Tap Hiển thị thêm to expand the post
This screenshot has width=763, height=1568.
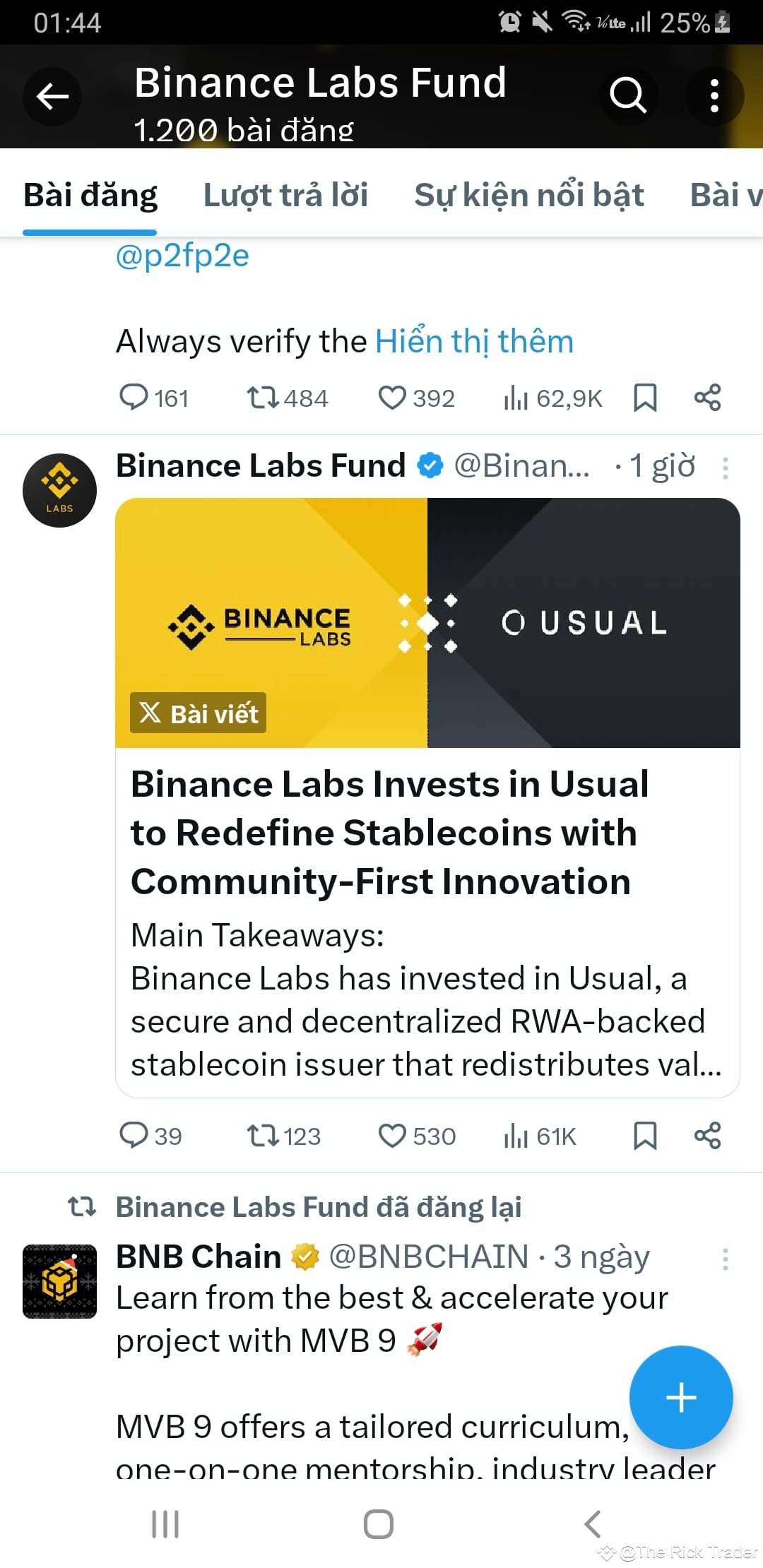point(473,341)
